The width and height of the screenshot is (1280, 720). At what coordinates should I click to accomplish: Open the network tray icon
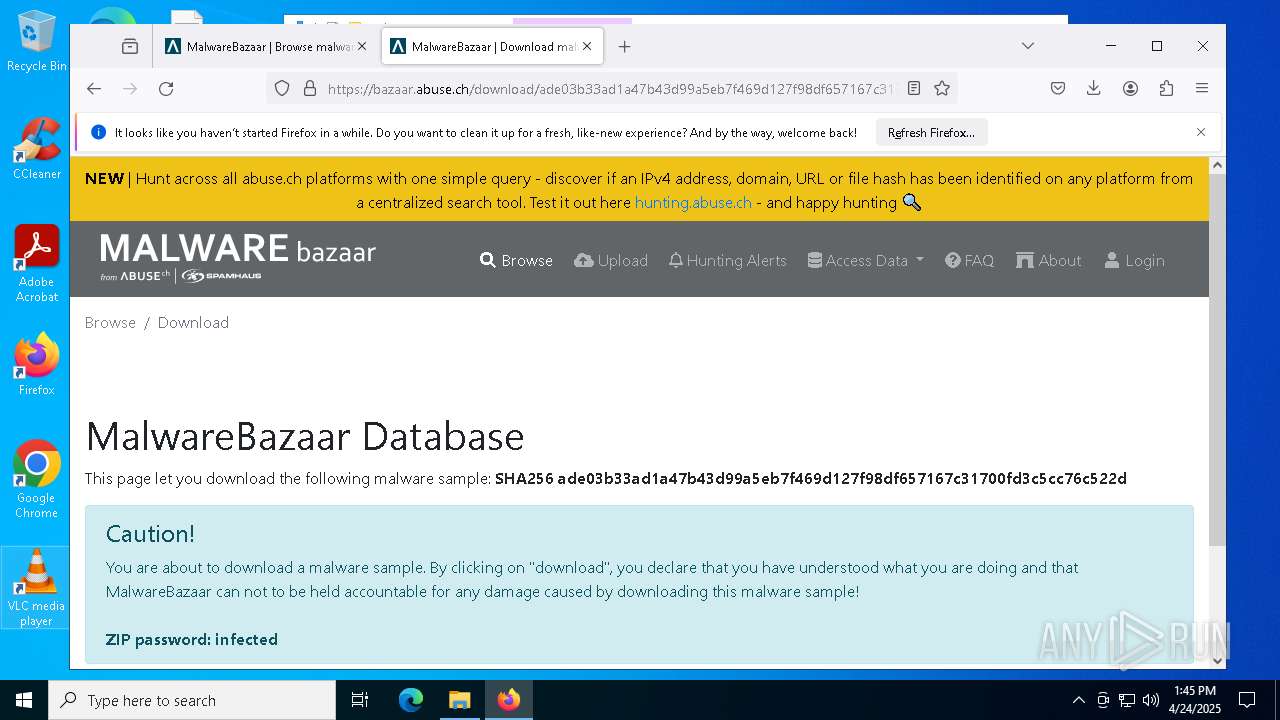click(1127, 700)
